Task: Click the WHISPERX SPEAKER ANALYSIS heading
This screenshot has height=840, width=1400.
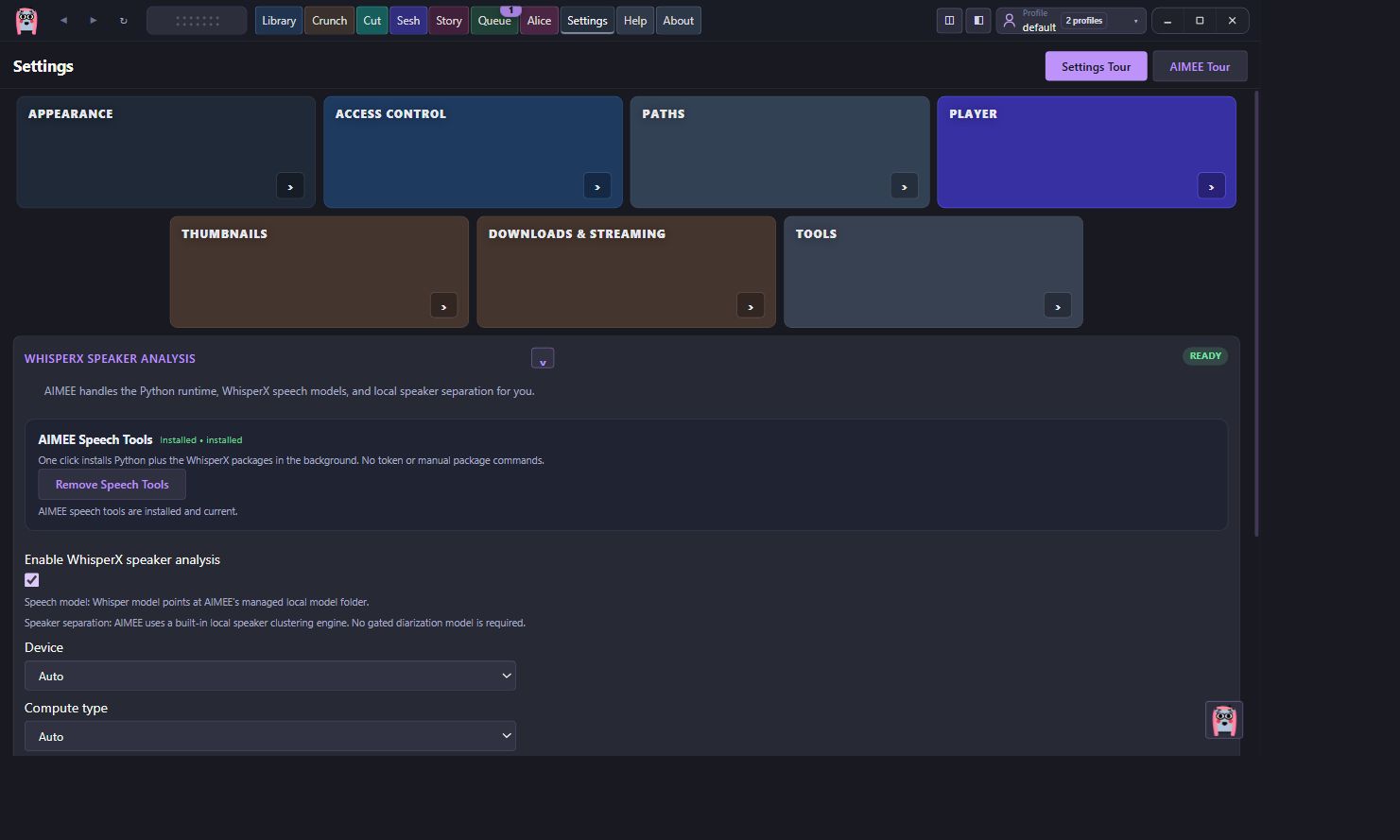Action: pos(110,358)
